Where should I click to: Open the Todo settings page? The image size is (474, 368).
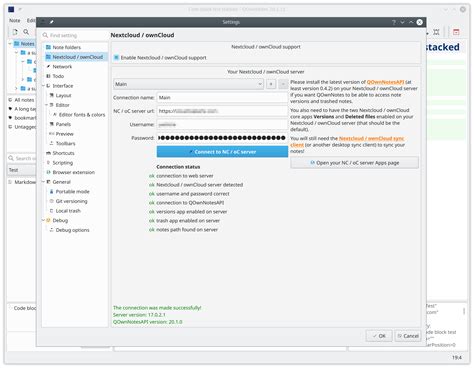point(58,76)
